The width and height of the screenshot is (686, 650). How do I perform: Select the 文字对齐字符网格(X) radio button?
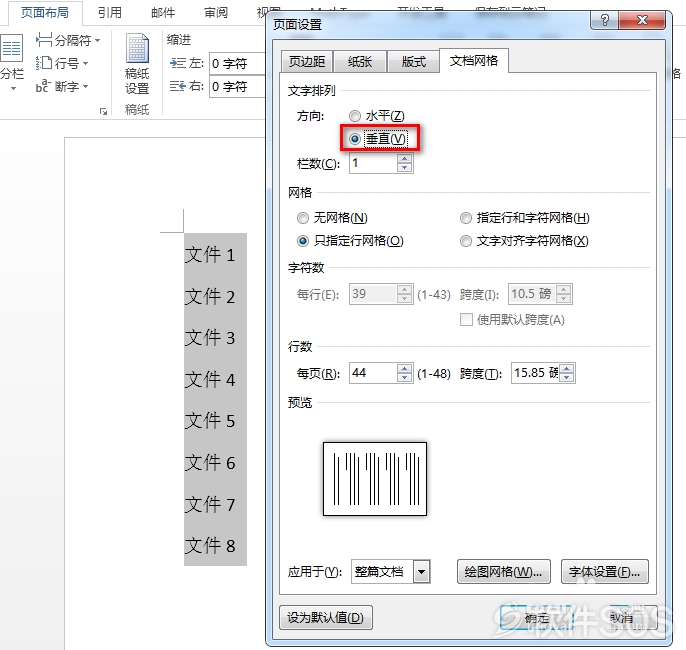click(x=466, y=241)
